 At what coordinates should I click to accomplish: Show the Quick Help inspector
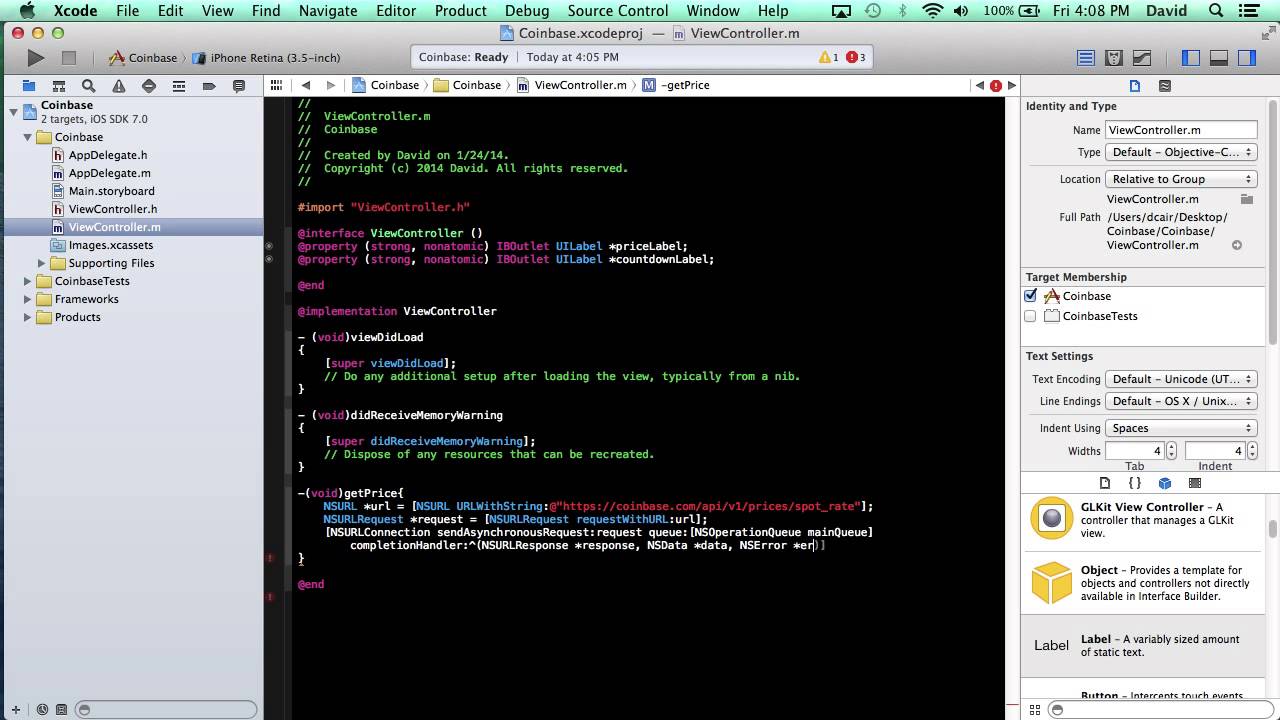tap(1165, 86)
